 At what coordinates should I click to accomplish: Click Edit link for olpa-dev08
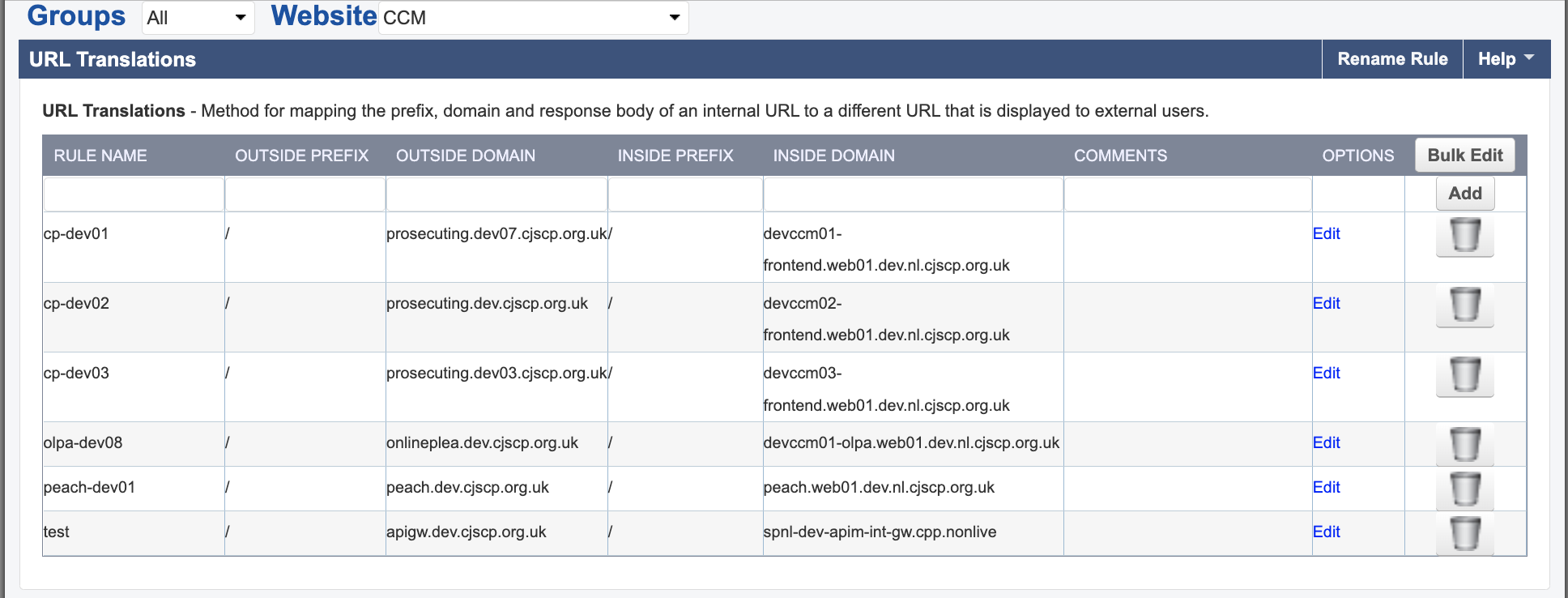[x=1326, y=442]
